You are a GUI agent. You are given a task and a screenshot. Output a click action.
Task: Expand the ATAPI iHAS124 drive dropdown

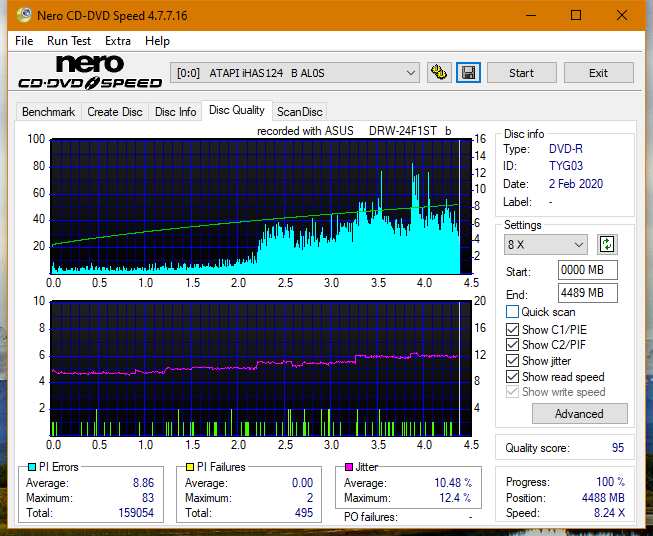[295, 73]
